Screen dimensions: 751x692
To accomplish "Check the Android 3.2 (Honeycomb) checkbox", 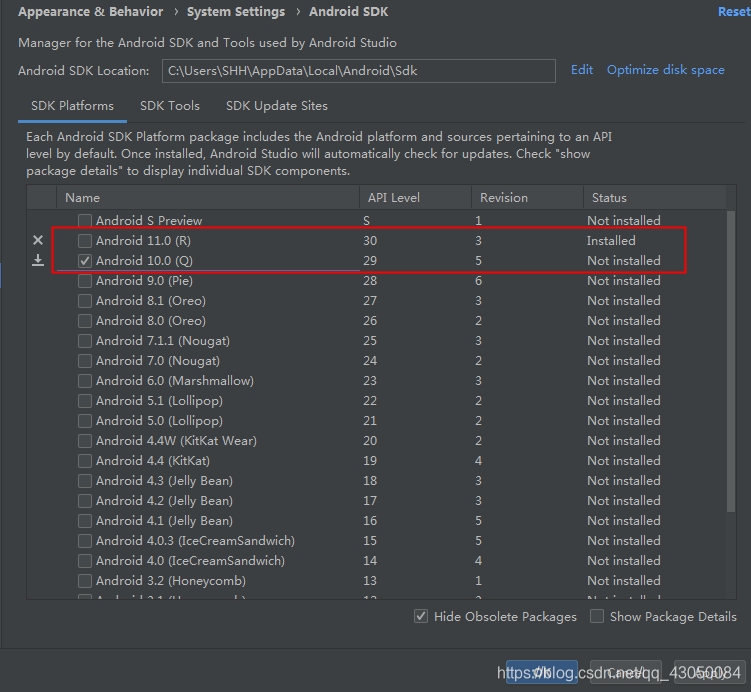I will click(85, 580).
